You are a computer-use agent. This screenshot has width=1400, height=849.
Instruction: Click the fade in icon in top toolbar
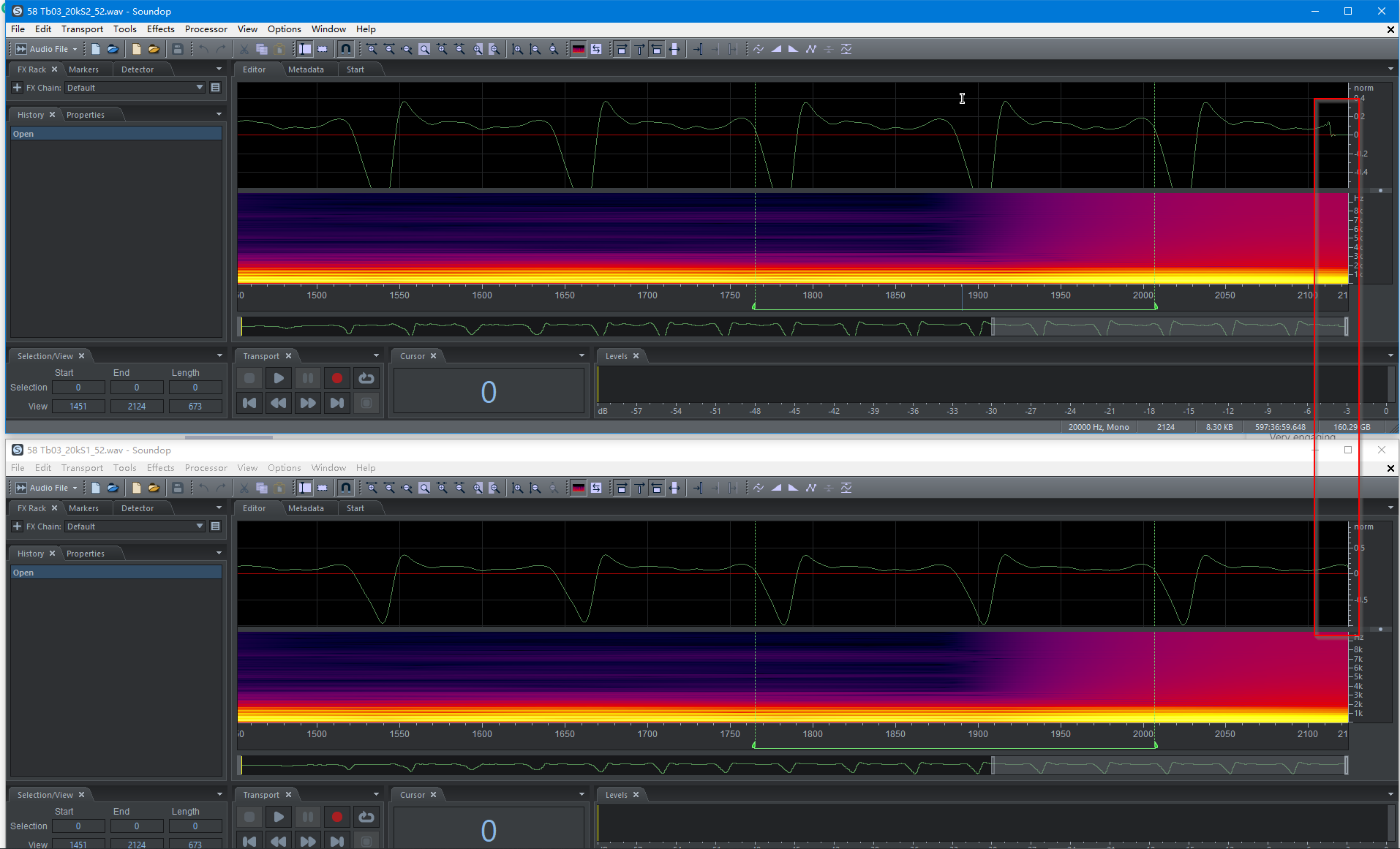(x=776, y=49)
